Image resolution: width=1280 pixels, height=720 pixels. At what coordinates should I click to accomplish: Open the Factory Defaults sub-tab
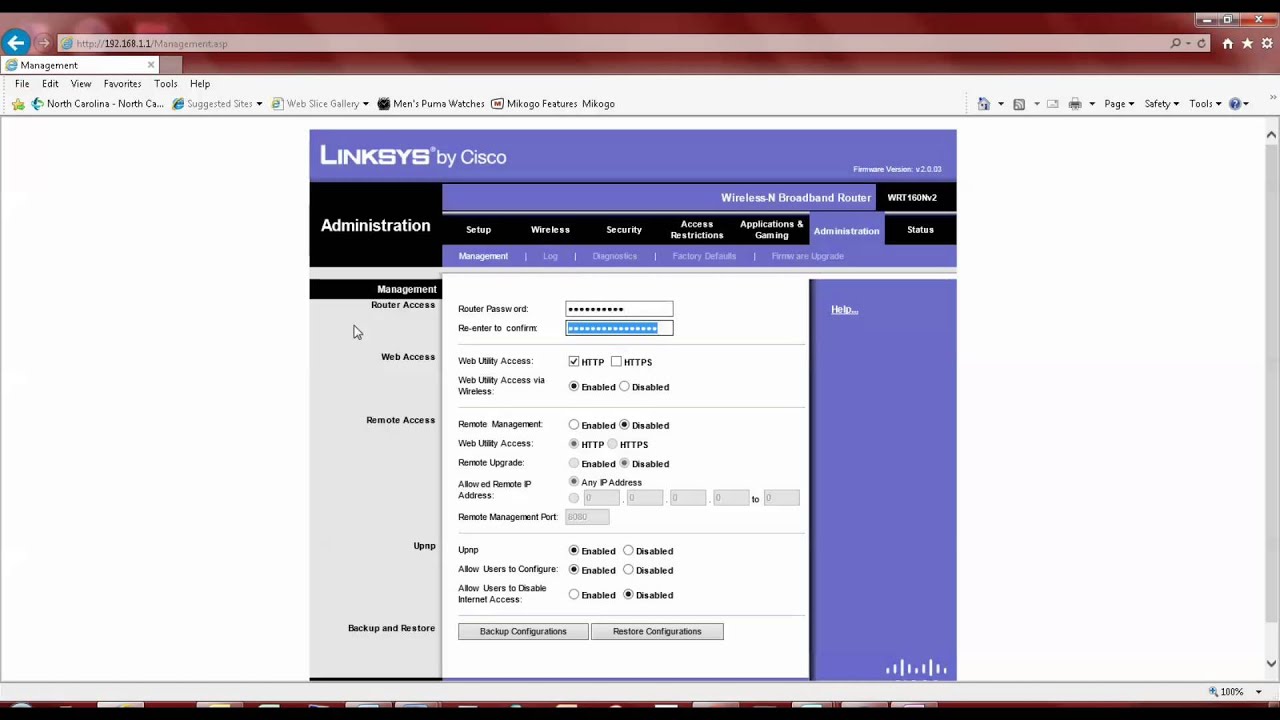click(704, 256)
